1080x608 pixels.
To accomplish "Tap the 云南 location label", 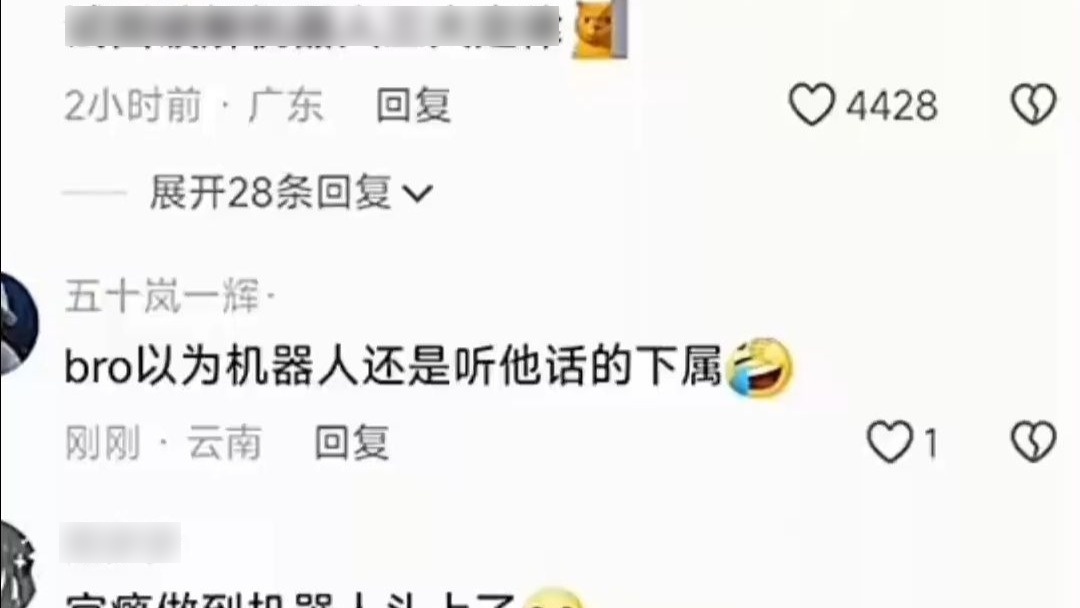I will point(225,442).
